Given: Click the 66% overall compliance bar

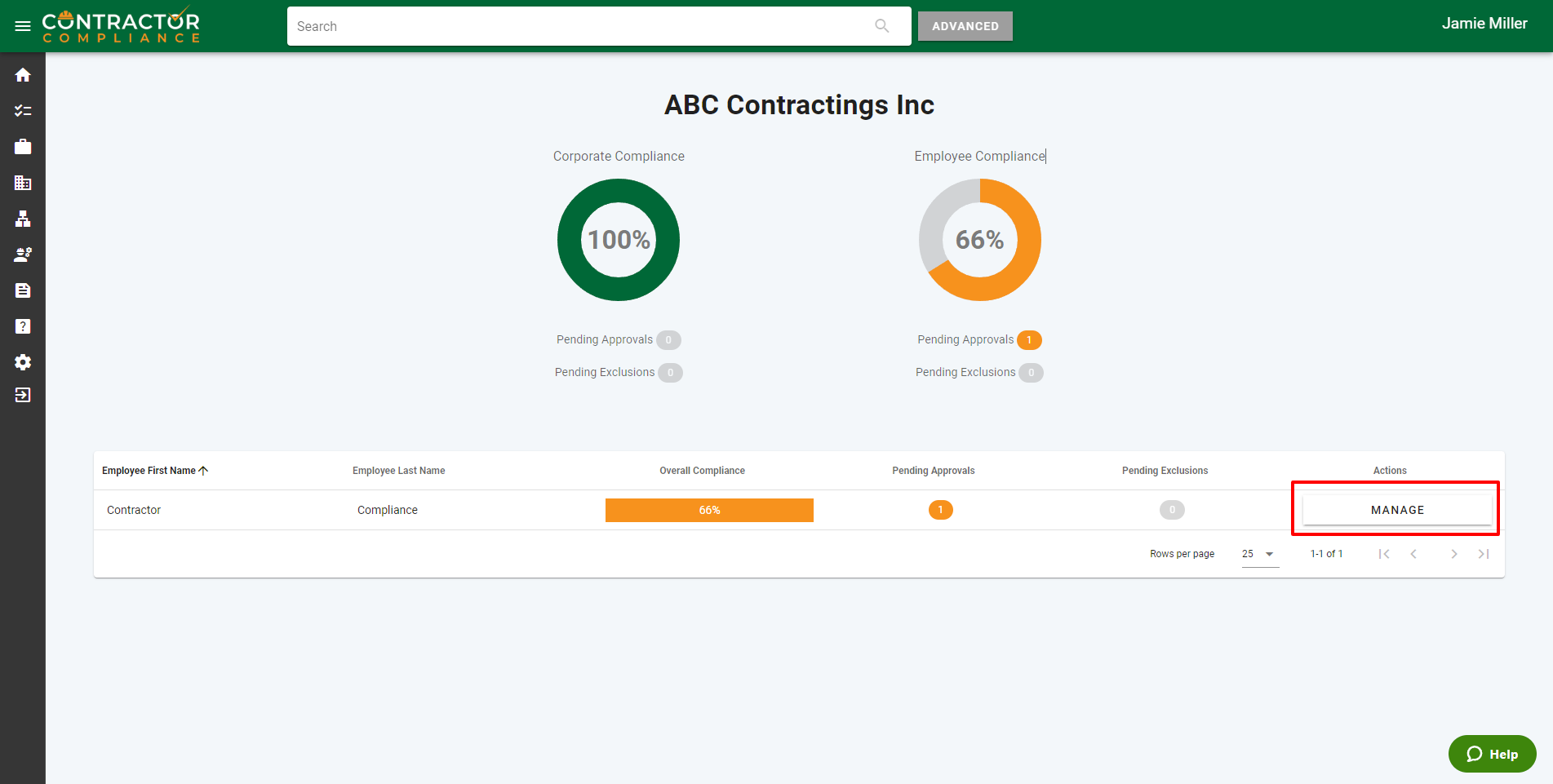Looking at the screenshot, I should pyautogui.click(x=708, y=510).
